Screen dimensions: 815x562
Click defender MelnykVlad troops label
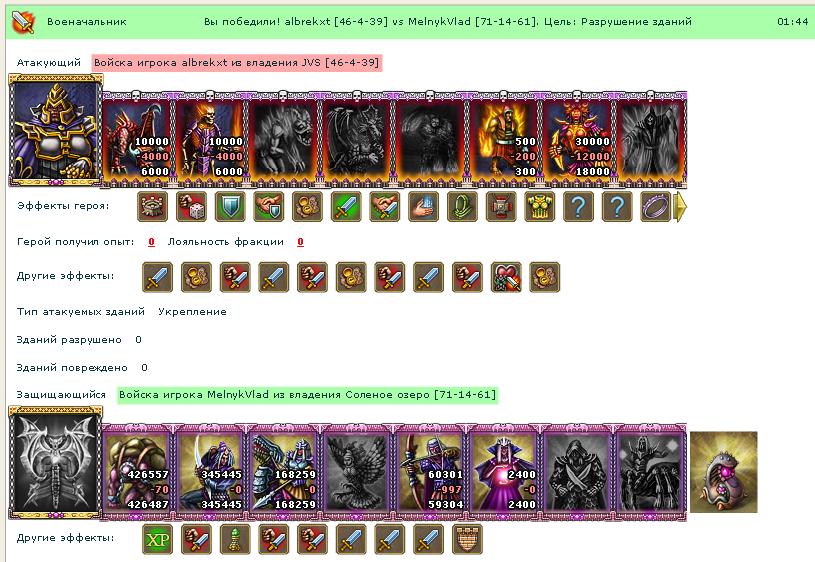[x=307, y=395]
